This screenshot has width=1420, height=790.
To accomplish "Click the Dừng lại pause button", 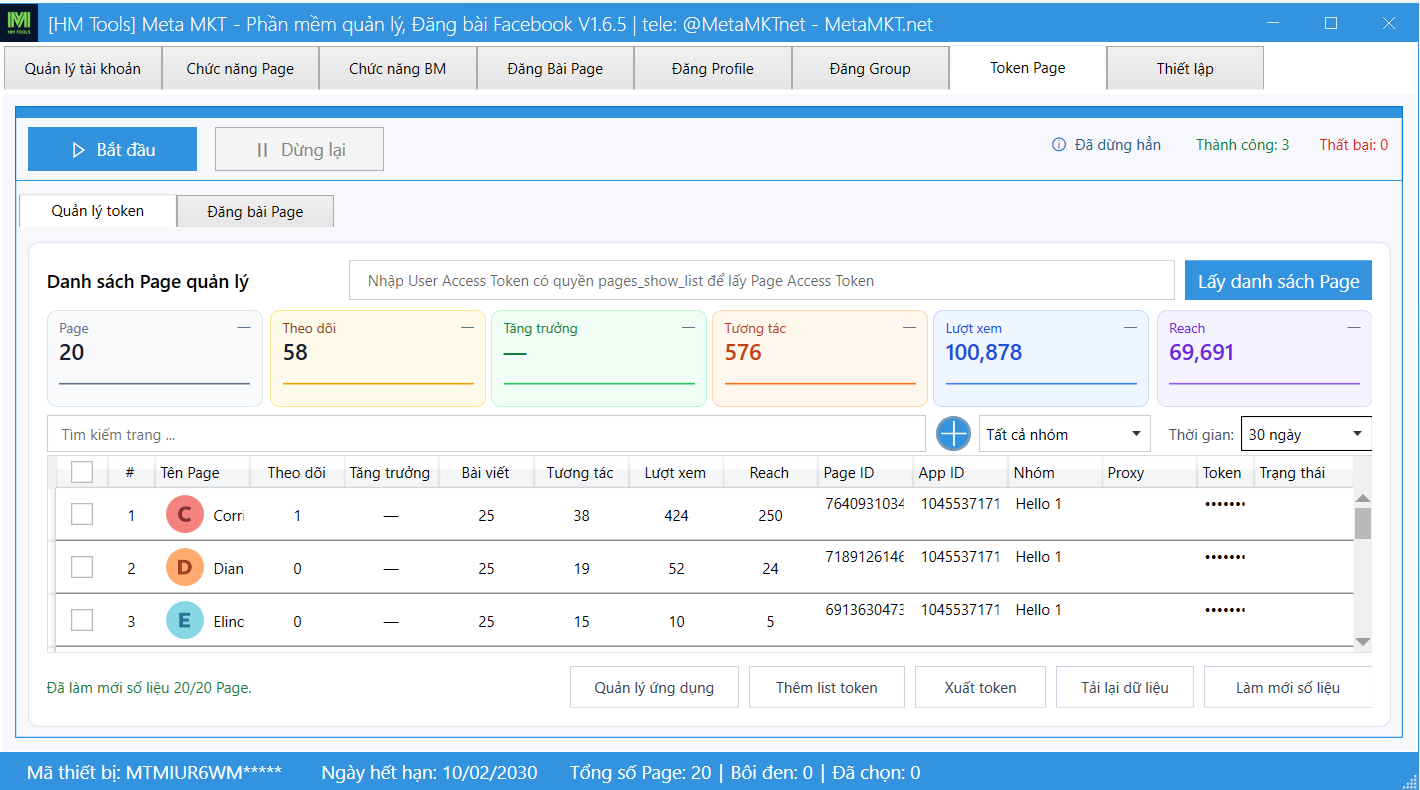I will (x=299, y=149).
